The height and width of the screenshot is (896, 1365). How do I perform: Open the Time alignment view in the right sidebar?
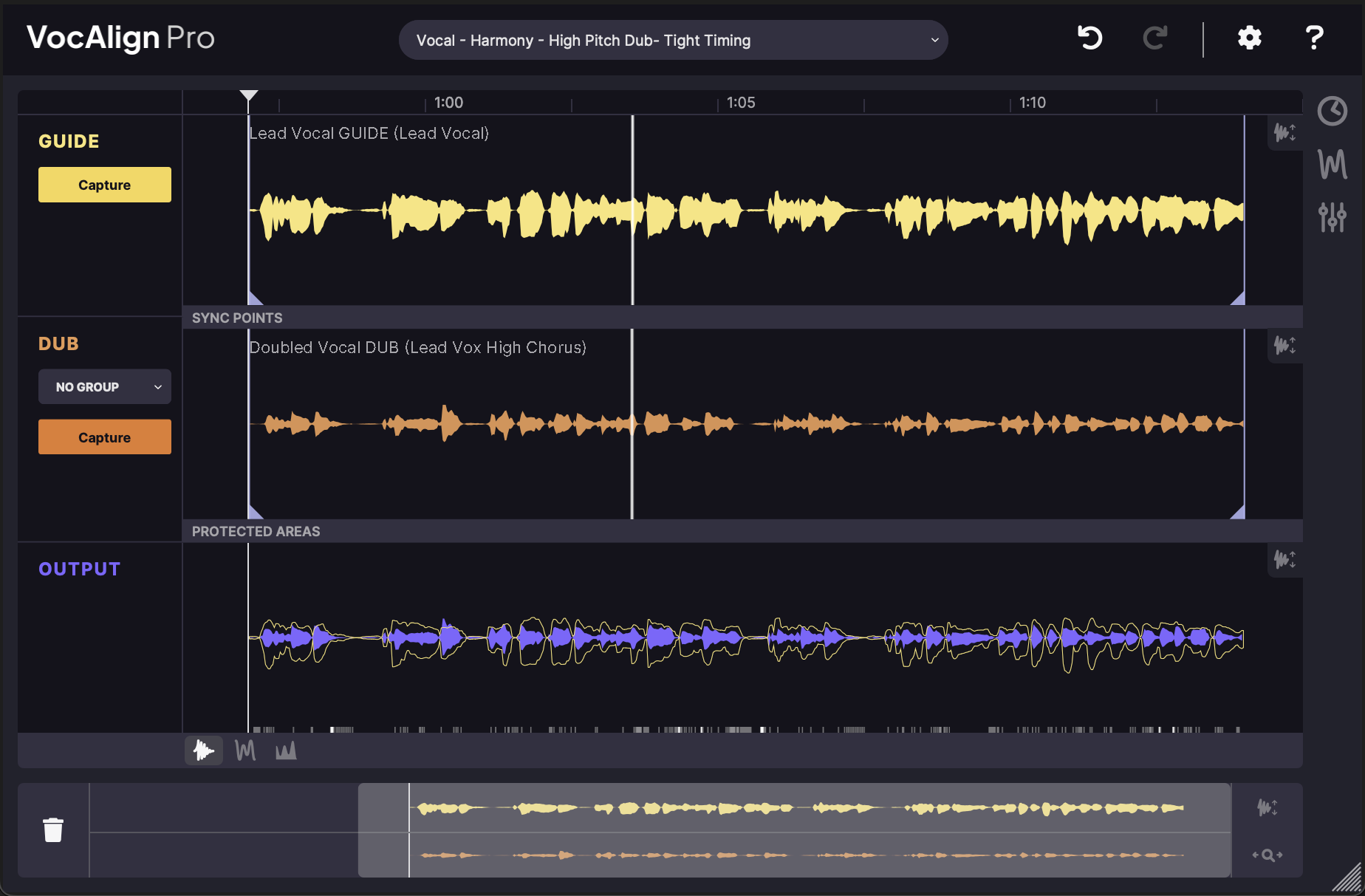(1332, 111)
